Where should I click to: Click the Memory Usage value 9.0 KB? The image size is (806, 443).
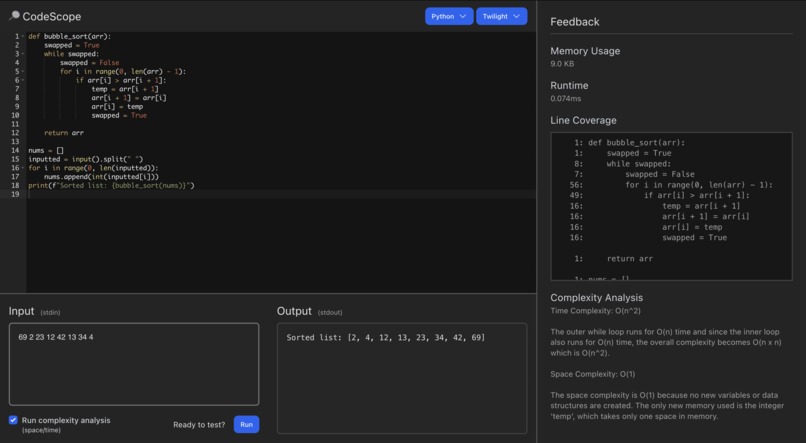(562, 64)
